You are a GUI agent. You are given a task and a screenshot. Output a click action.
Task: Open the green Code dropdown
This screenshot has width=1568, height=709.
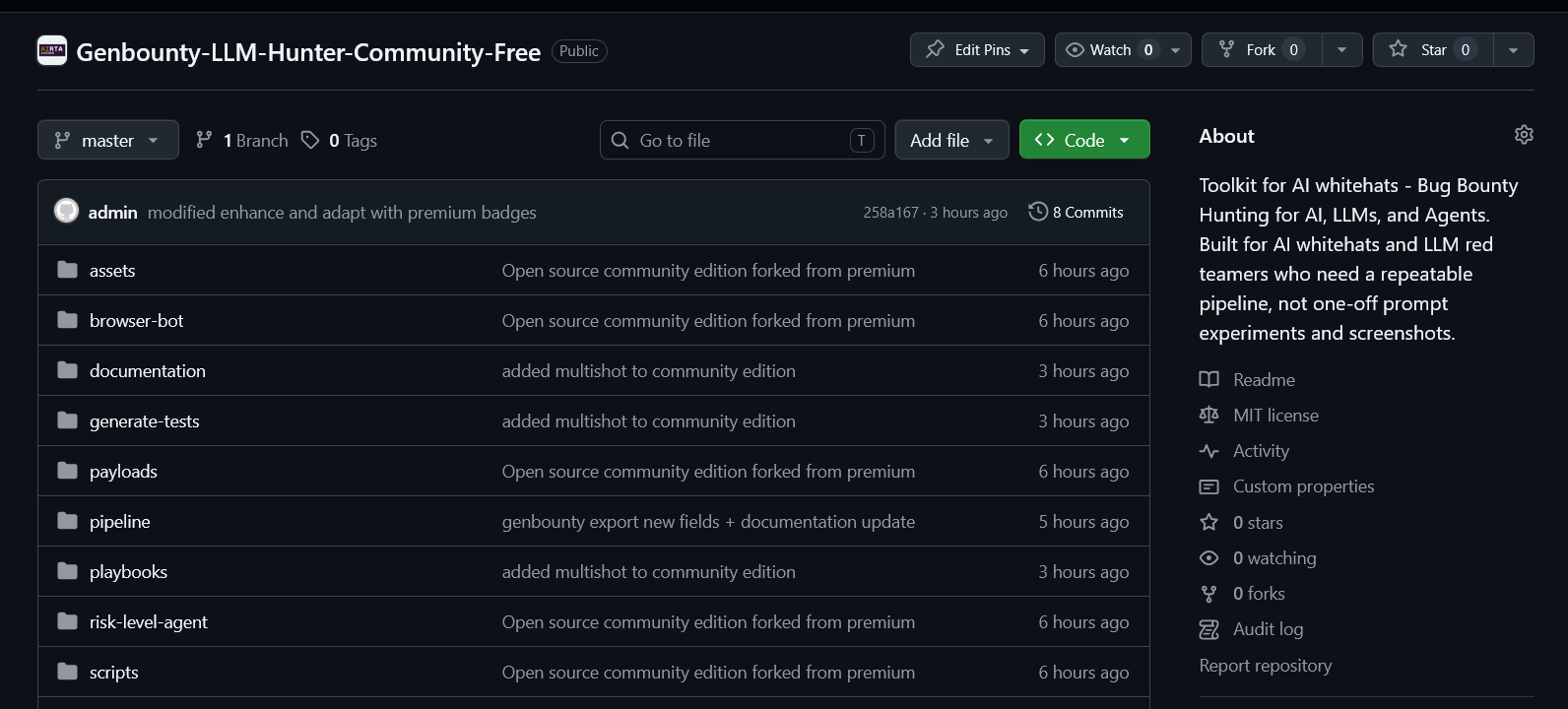click(x=1084, y=140)
